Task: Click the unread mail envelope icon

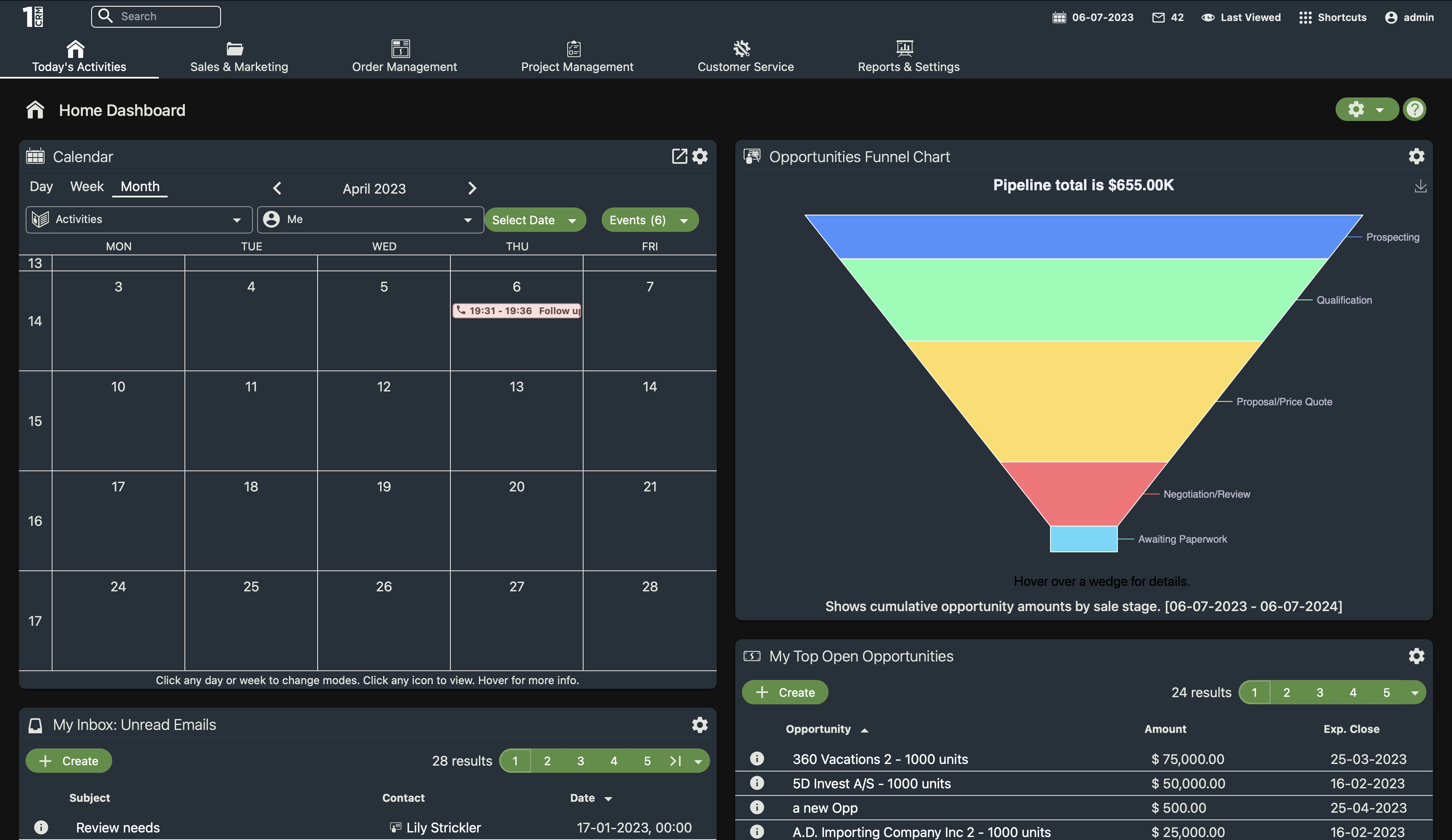Action: (x=1158, y=17)
